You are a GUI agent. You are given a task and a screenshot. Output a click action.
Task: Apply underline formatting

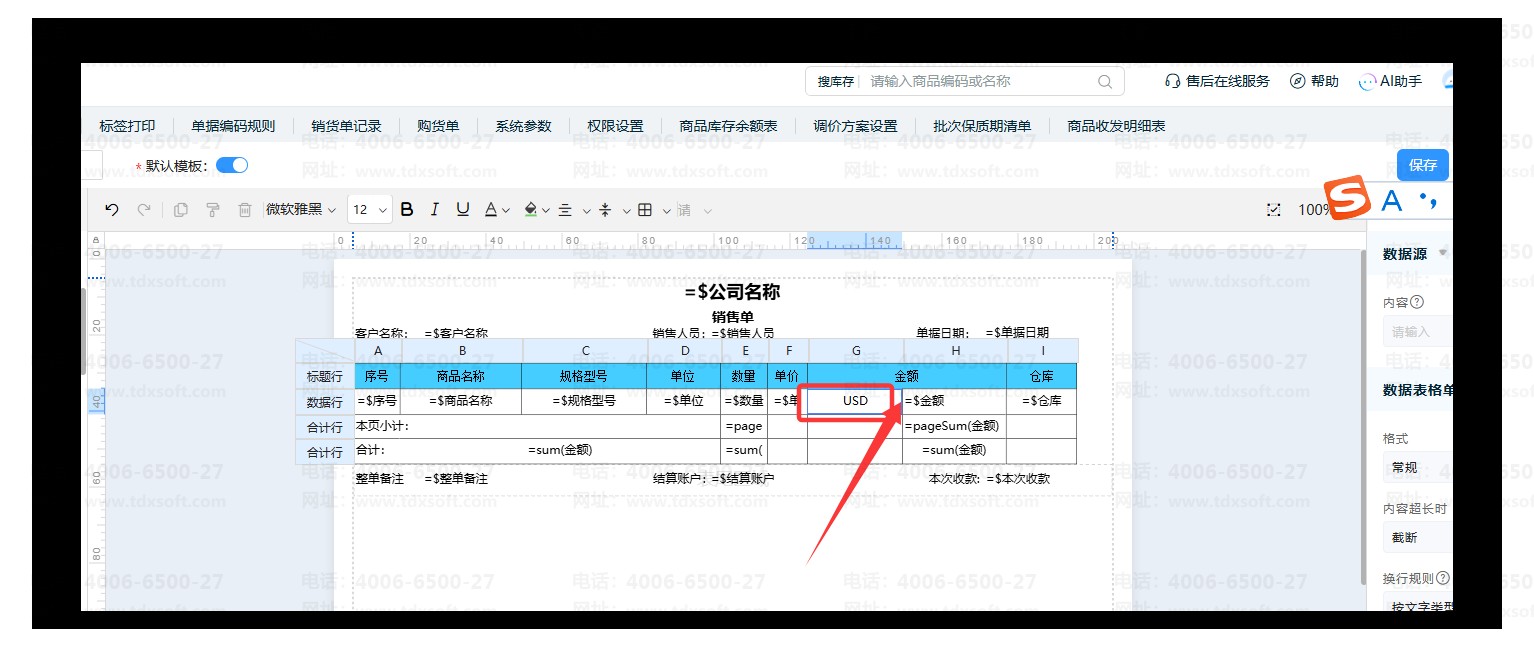point(462,210)
